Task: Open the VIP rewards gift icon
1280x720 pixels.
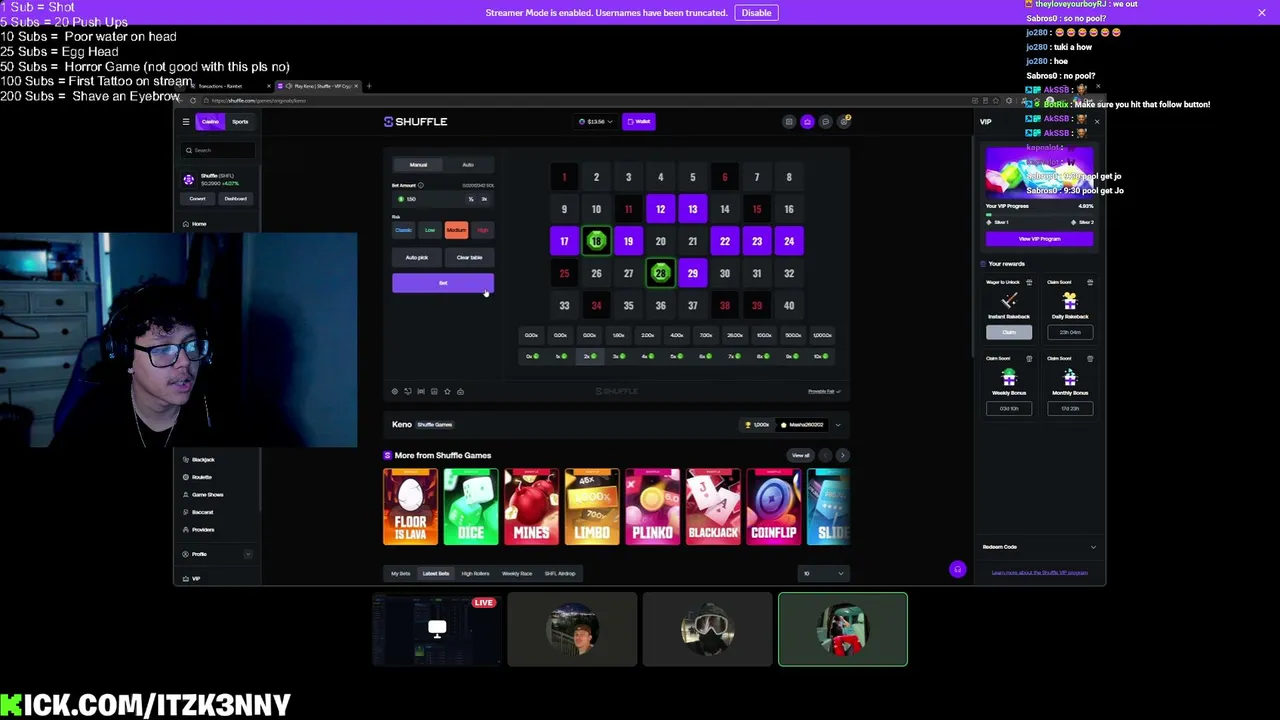Action: click(x=807, y=122)
